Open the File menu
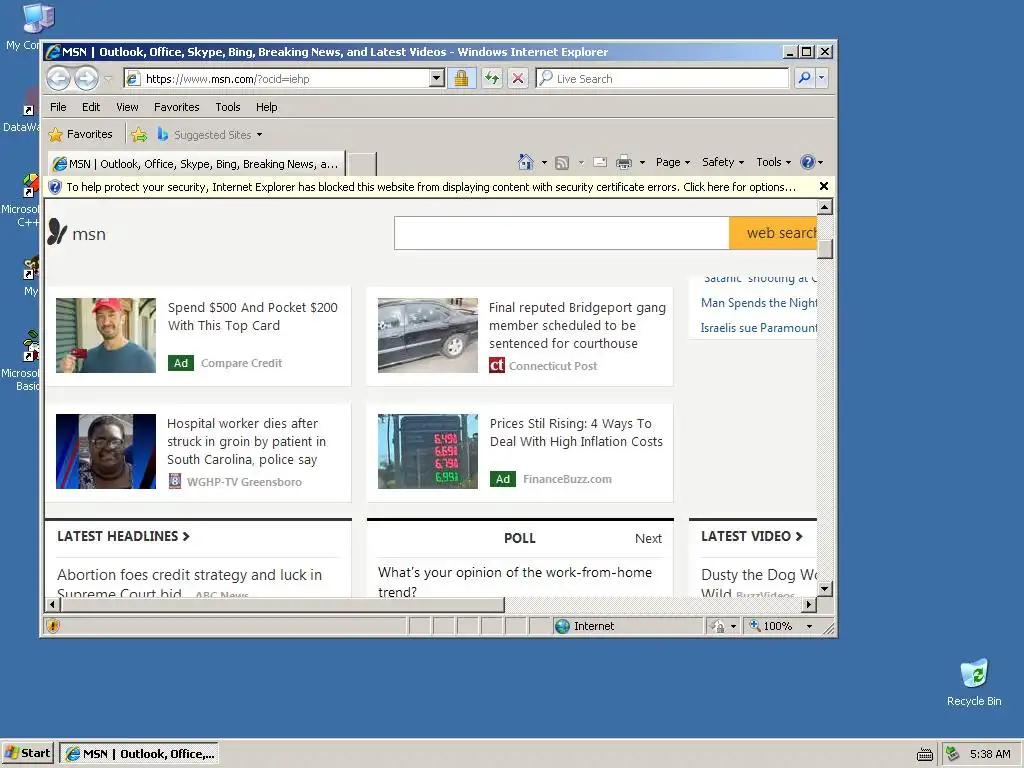This screenshot has height=768, width=1024. [x=58, y=107]
